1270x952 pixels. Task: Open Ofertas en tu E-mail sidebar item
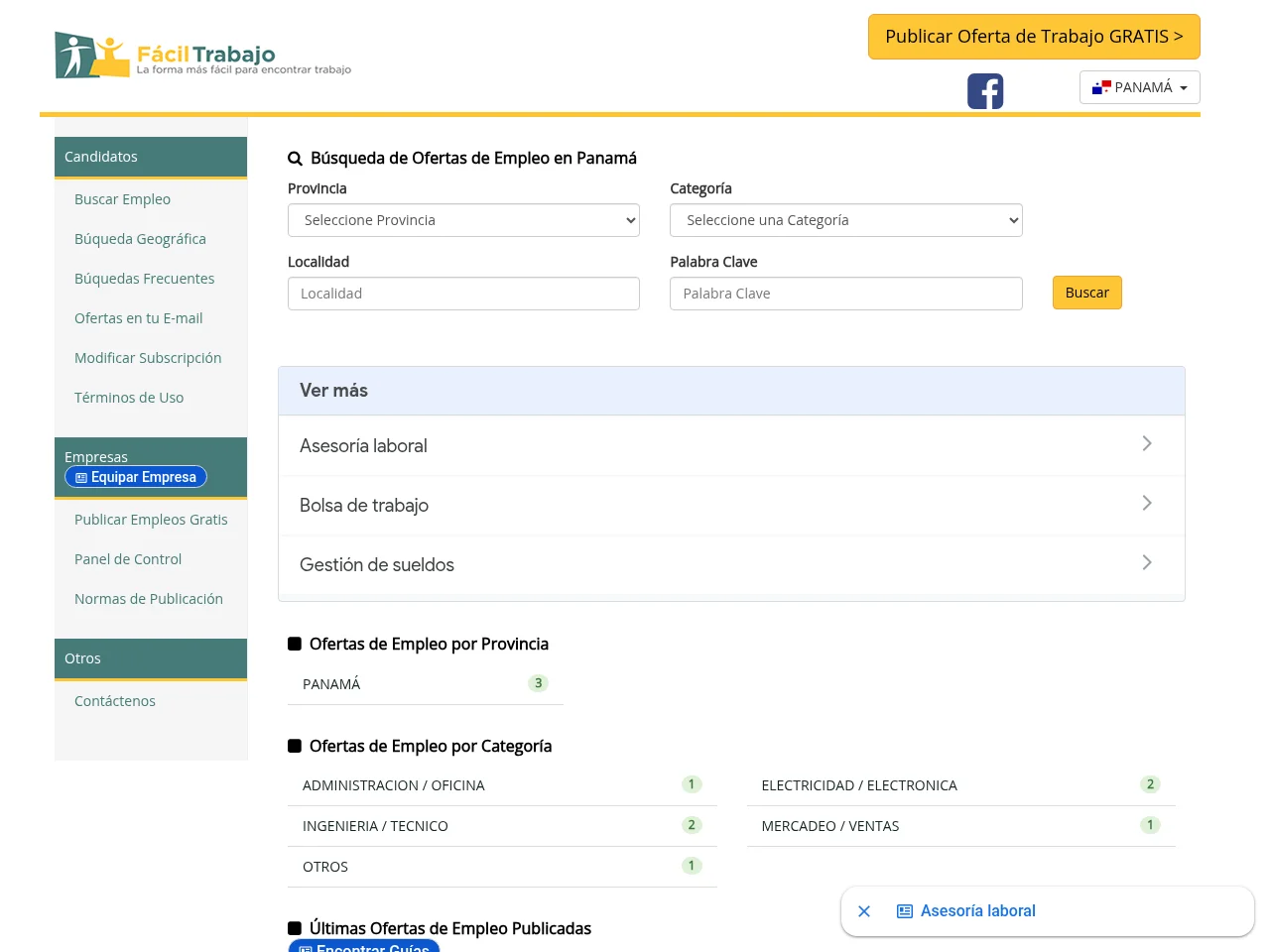coord(138,318)
